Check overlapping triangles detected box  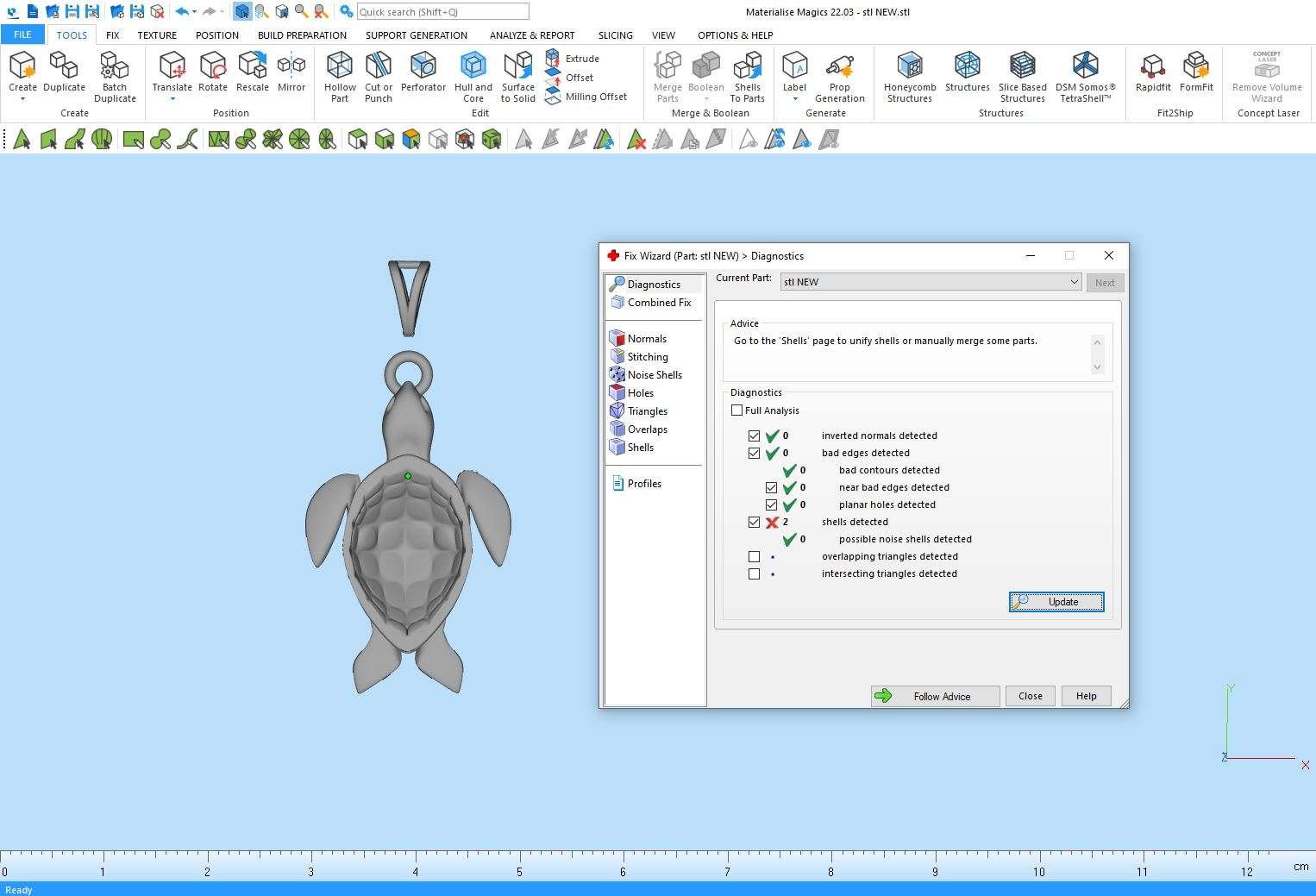tap(755, 557)
